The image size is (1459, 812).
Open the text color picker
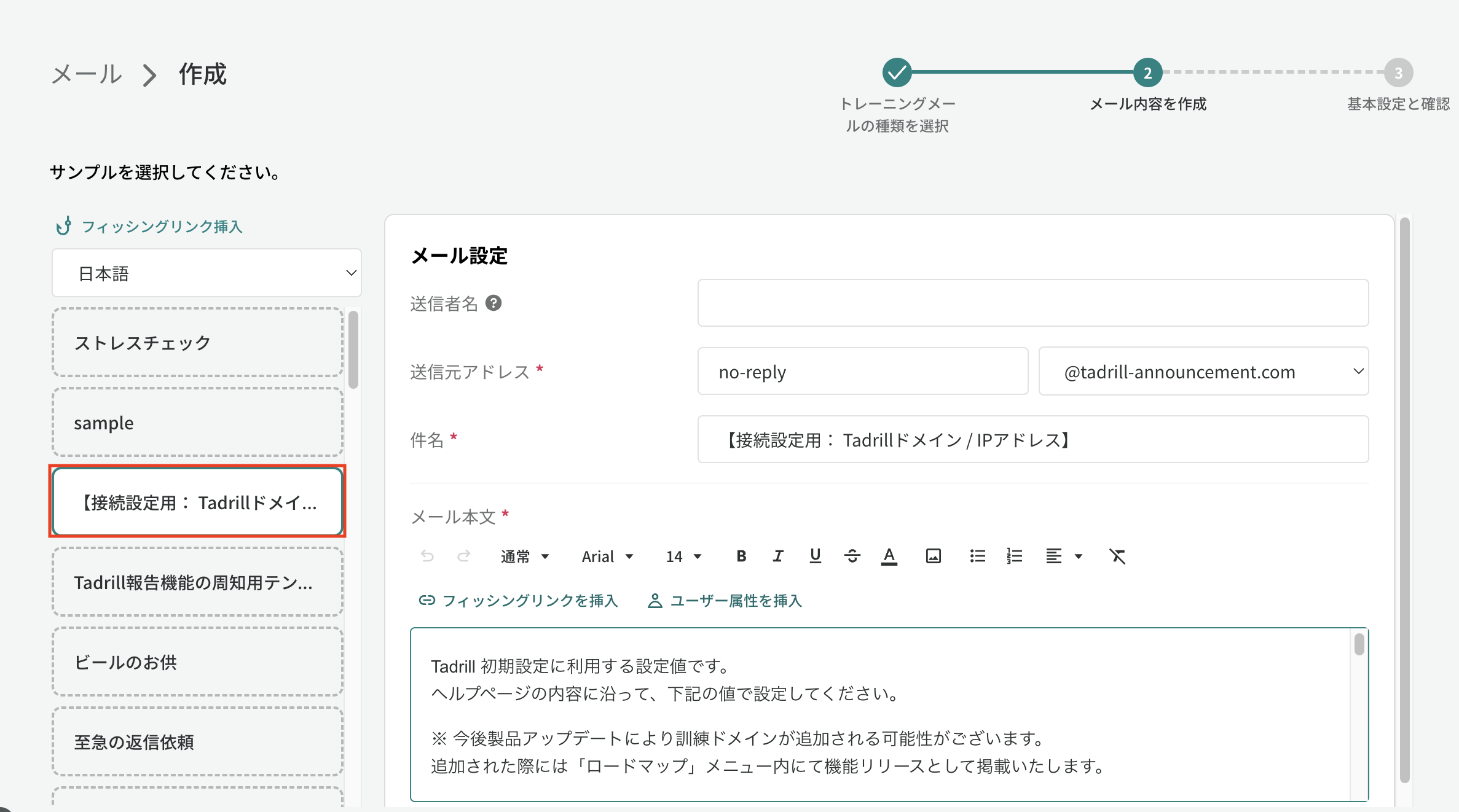(x=889, y=556)
